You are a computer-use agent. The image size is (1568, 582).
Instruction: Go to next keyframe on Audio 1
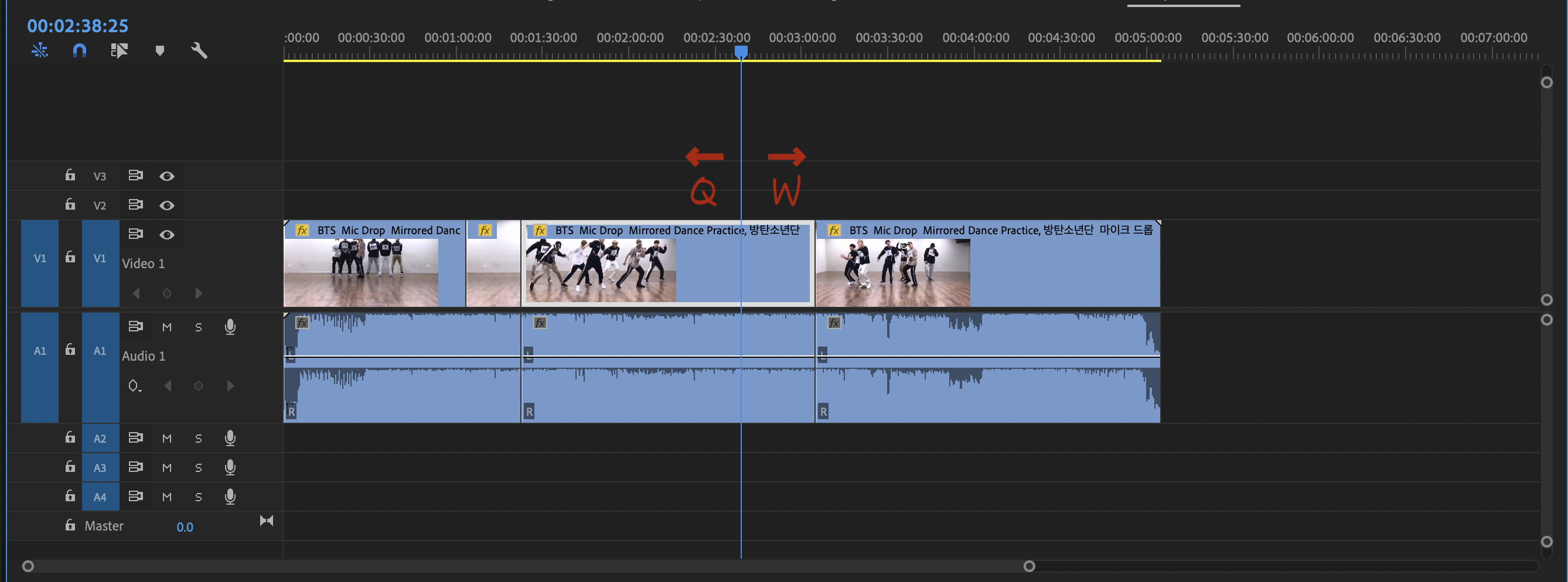click(x=230, y=386)
